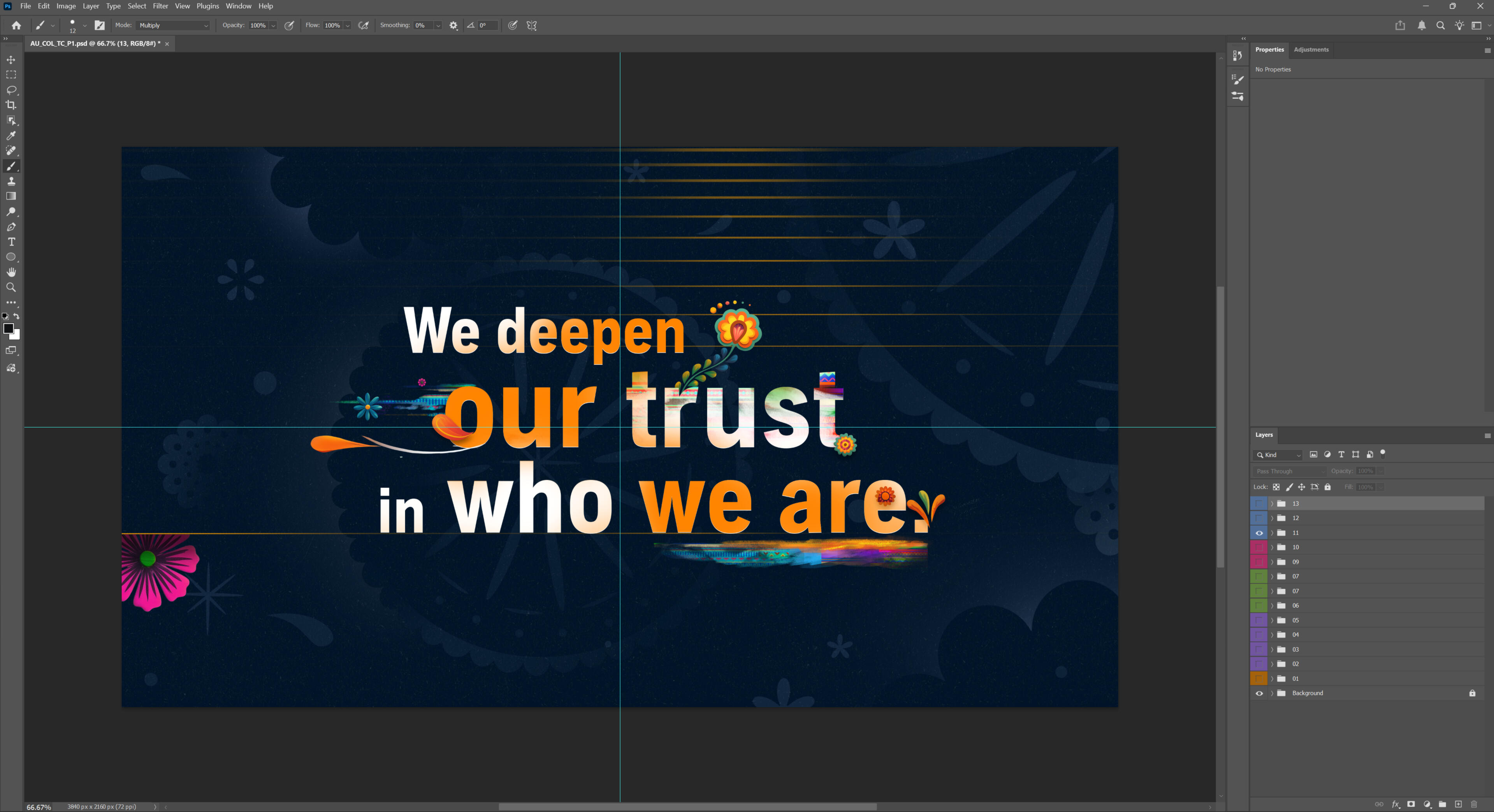
Task: Expand layer group 10
Action: point(1273,548)
